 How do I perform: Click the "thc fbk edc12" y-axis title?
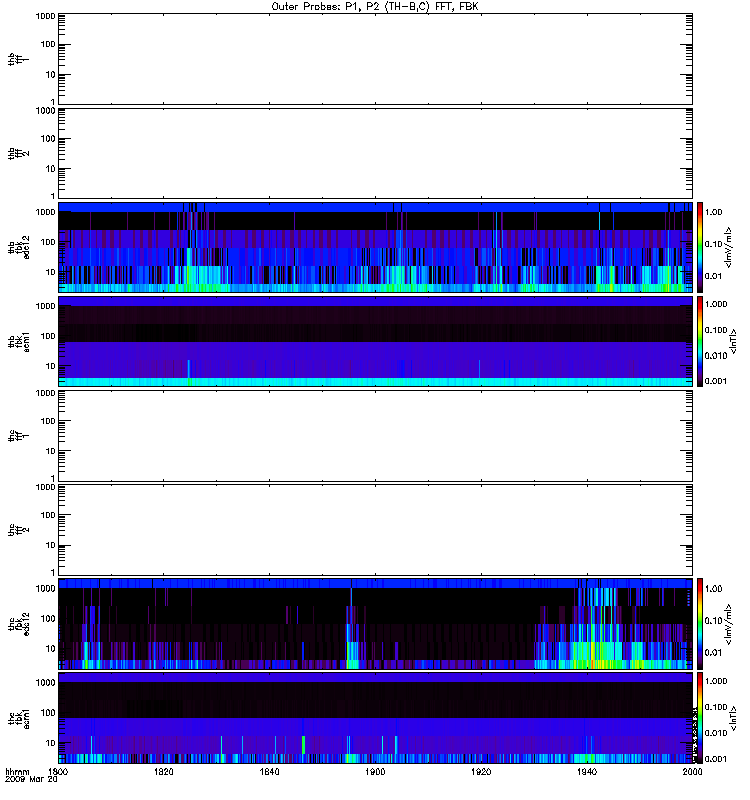click(18, 624)
